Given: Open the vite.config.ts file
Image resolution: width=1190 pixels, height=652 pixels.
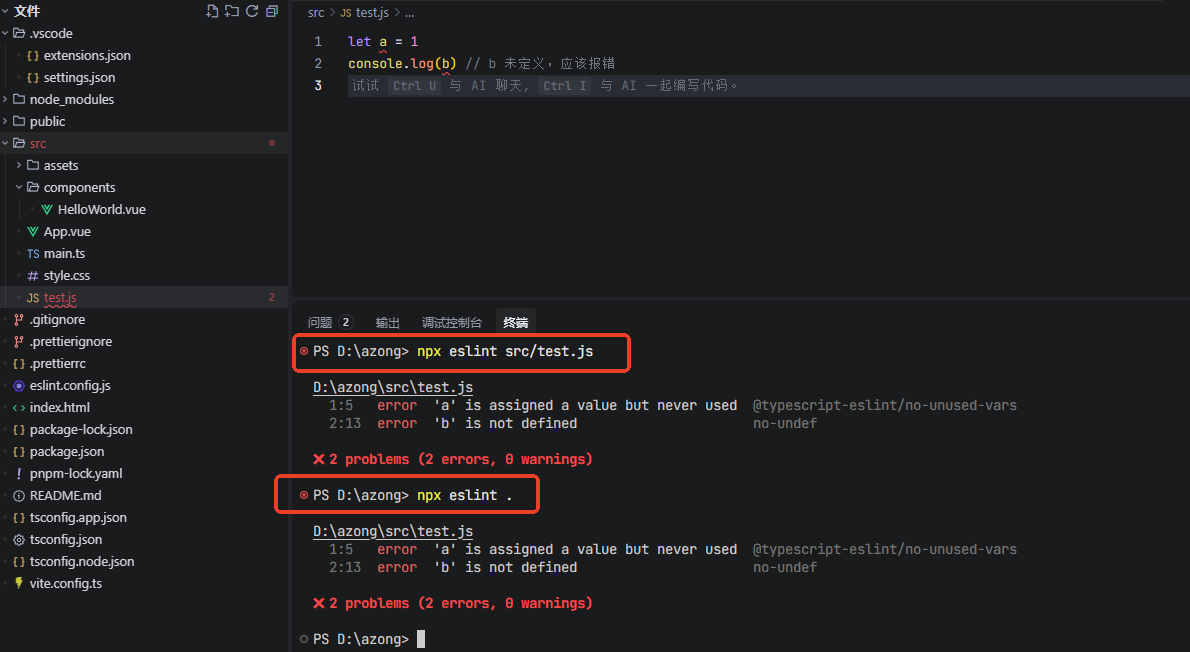Looking at the screenshot, I should pyautogui.click(x=65, y=583).
